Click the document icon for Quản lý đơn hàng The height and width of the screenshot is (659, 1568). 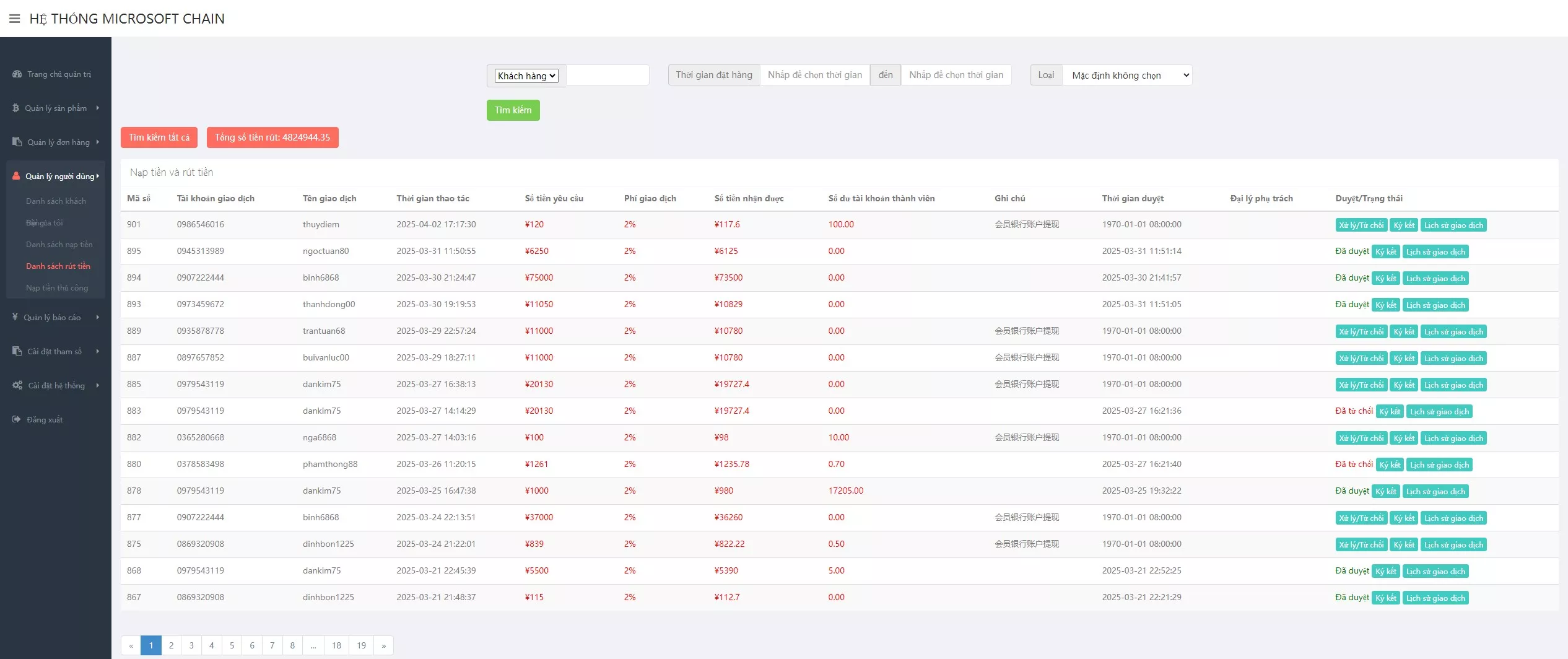click(x=17, y=142)
